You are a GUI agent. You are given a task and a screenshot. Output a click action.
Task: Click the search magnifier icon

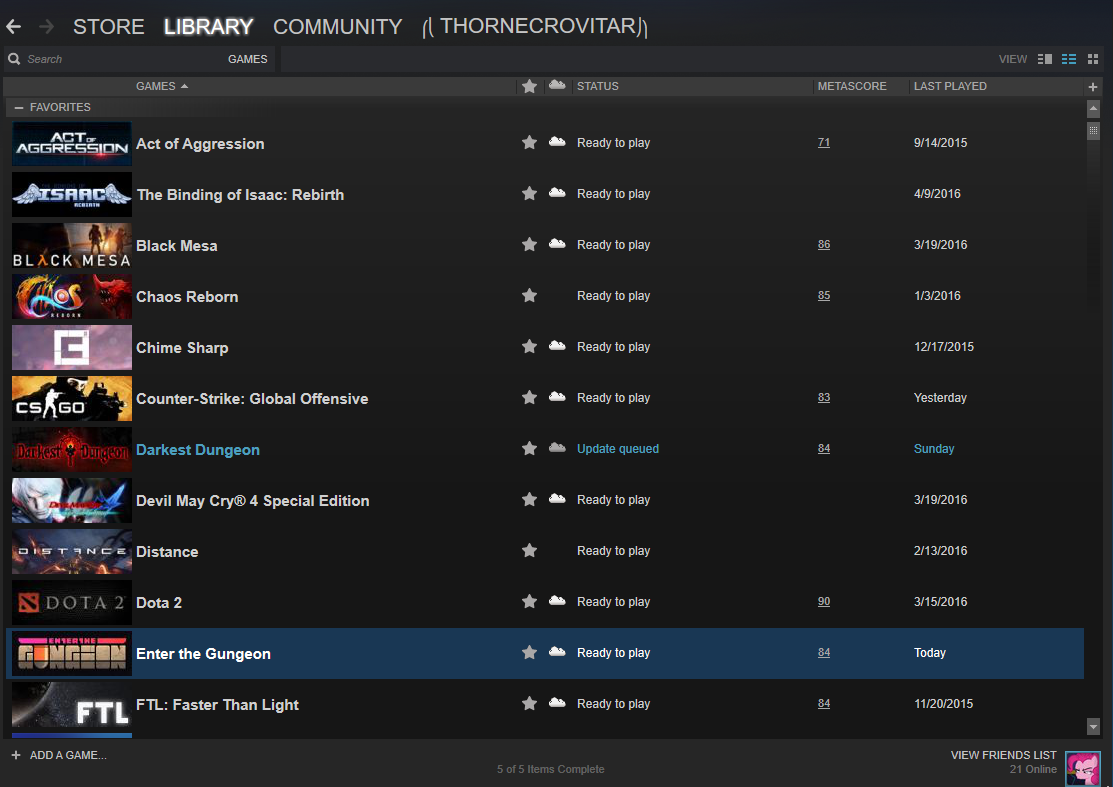(x=13, y=59)
